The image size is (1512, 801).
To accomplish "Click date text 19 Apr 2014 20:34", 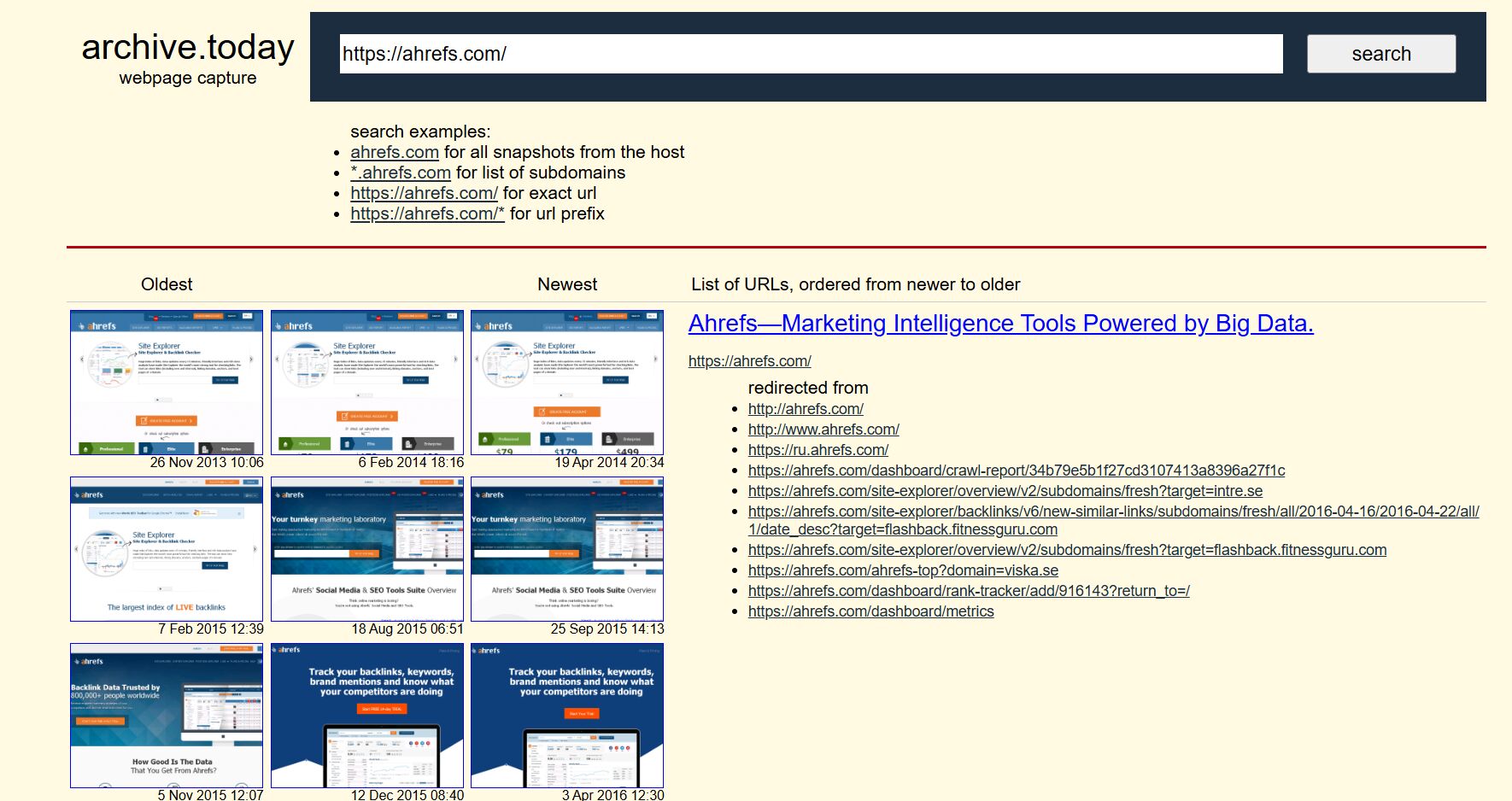I will point(609,462).
